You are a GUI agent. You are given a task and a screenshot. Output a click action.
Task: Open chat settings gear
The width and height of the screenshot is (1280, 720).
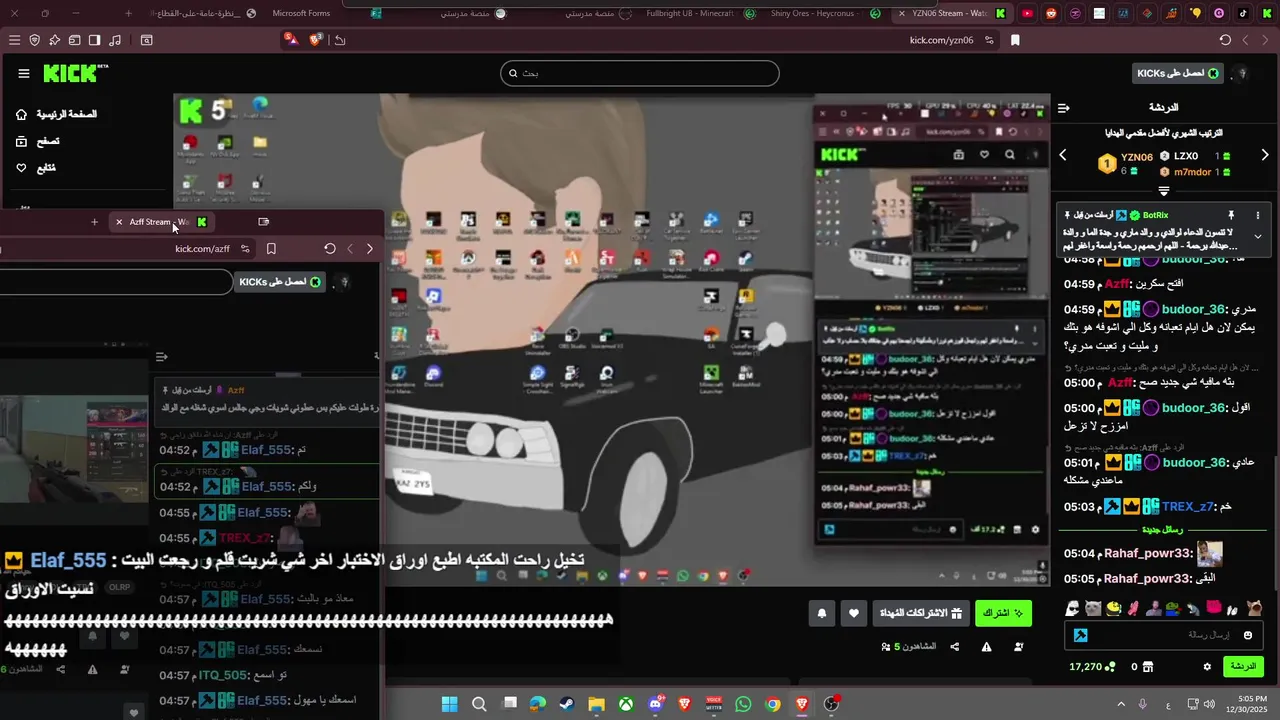pos(1207,667)
